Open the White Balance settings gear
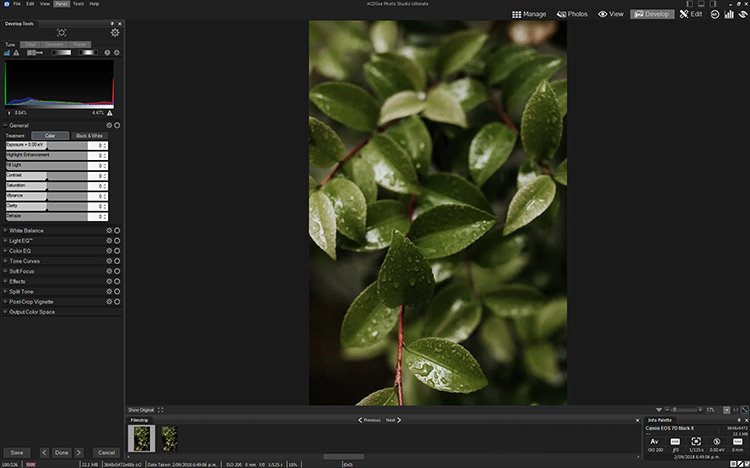The image size is (750, 468). pos(109,230)
